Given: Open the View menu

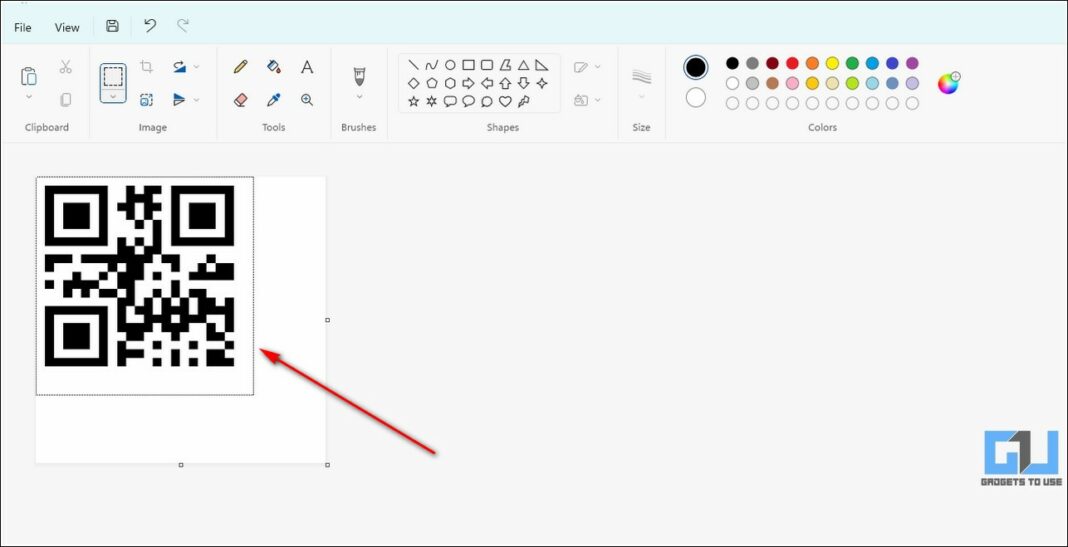Looking at the screenshot, I should point(67,27).
